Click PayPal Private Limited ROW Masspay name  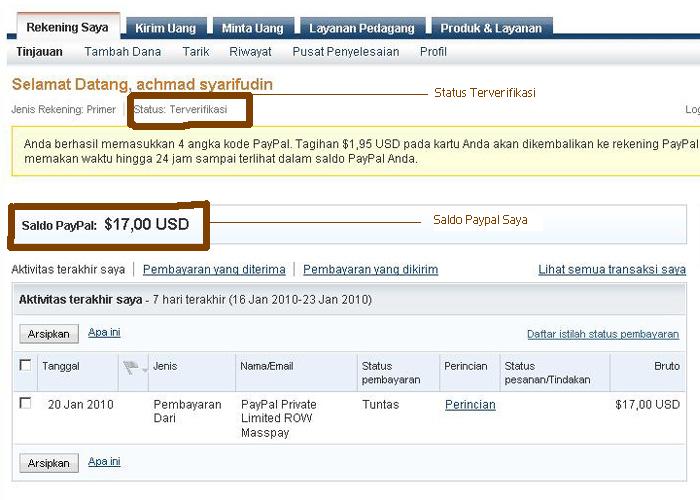(x=279, y=418)
